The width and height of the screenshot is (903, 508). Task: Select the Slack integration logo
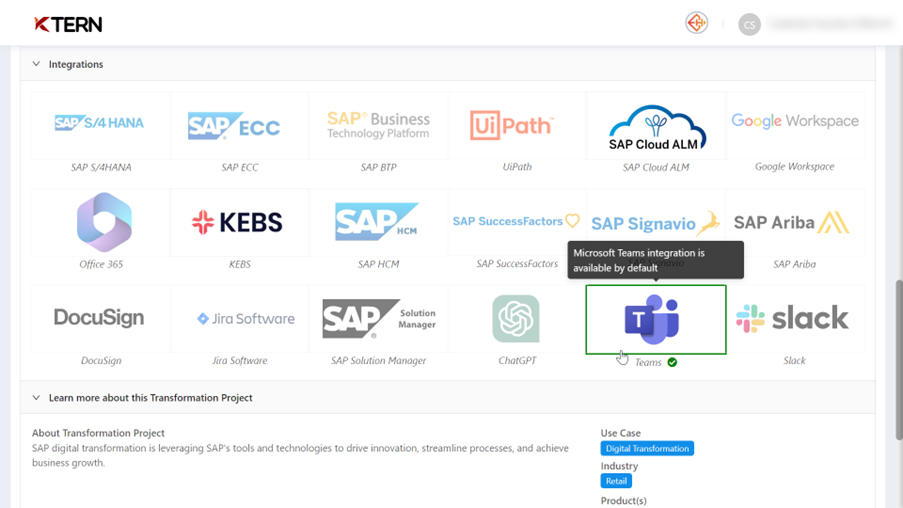coord(795,319)
